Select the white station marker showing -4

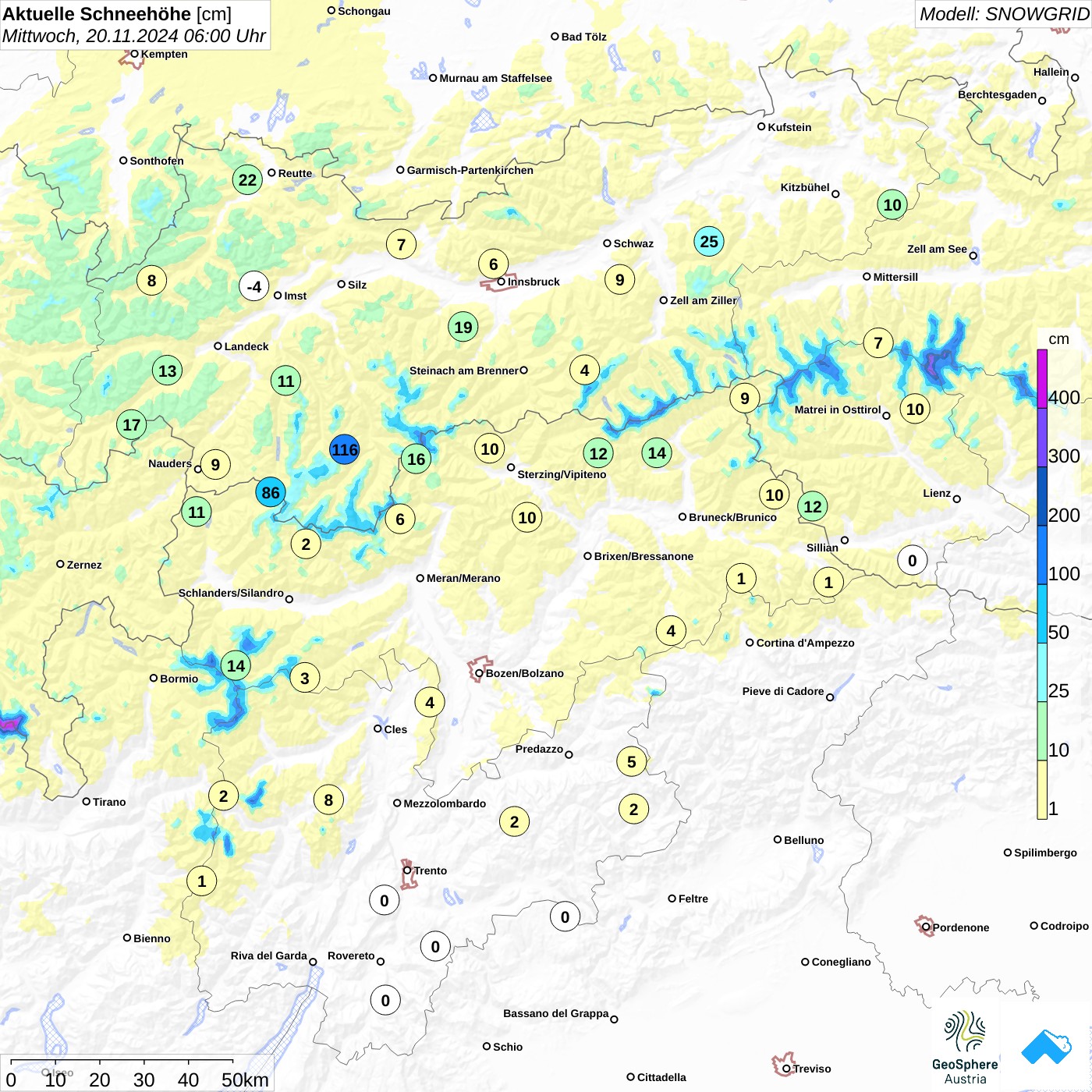[254, 286]
